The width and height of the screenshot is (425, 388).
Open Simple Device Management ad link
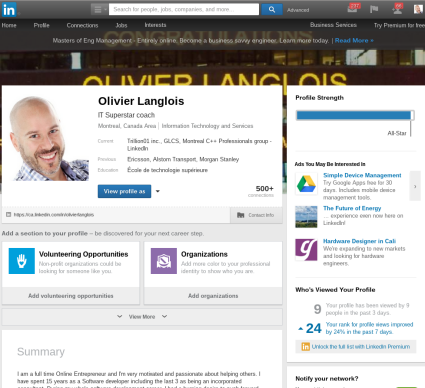click(362, 175)
